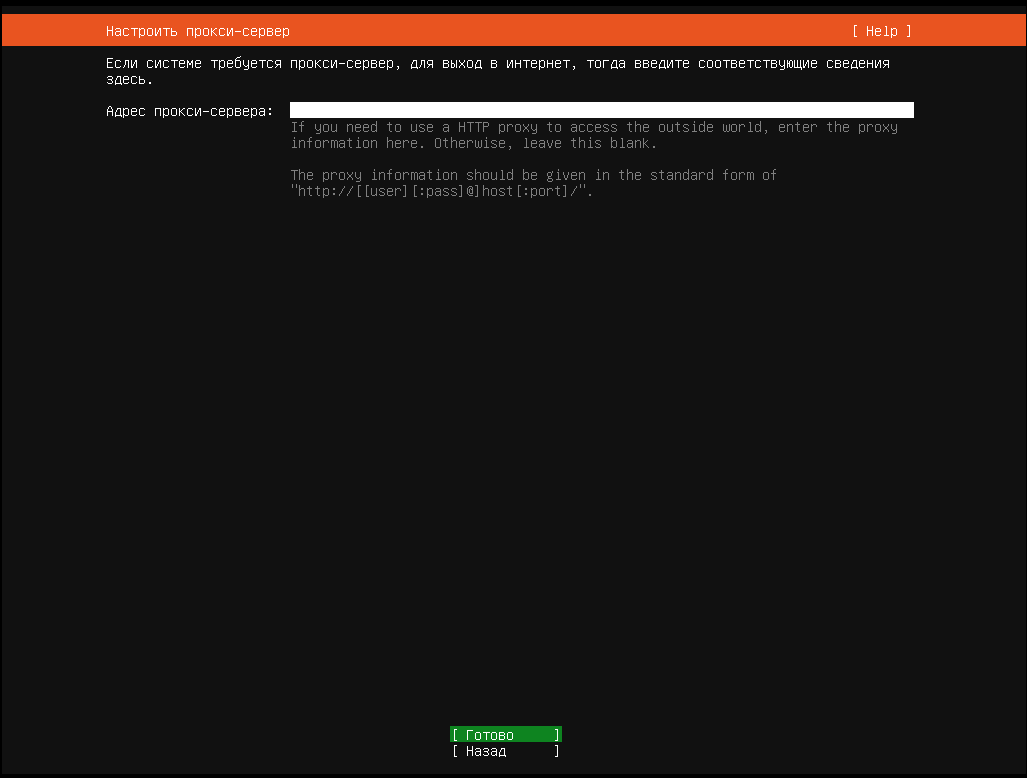The height and width of the screenshot is (778, 1027).
Task: Click 'standard form of' in the hint text
Action: pos(713,175)
